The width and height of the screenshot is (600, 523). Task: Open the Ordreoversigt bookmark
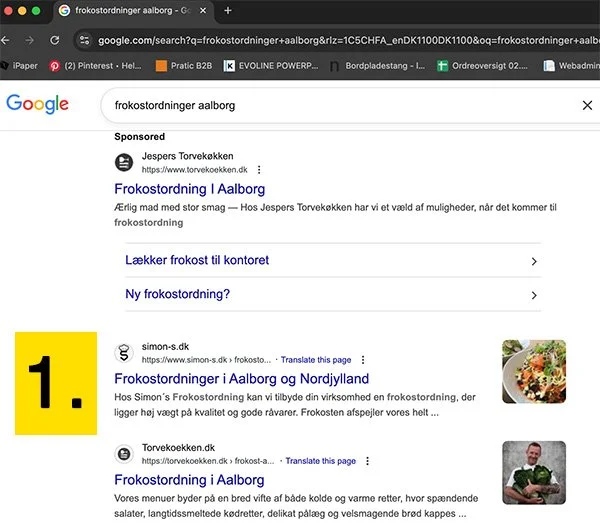coord(483,66)
